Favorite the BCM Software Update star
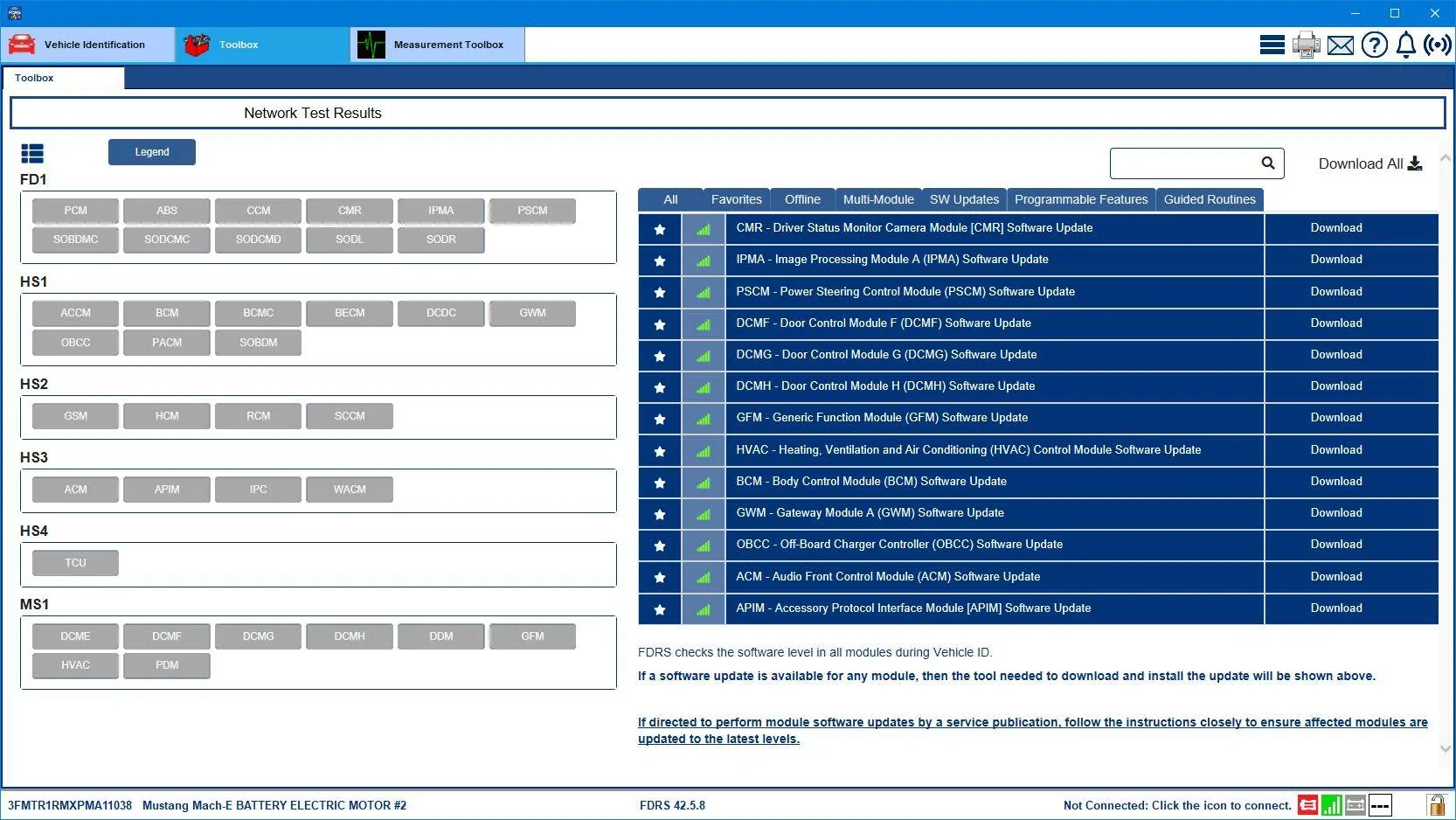Screen dimensions: 1456x820 660,483
